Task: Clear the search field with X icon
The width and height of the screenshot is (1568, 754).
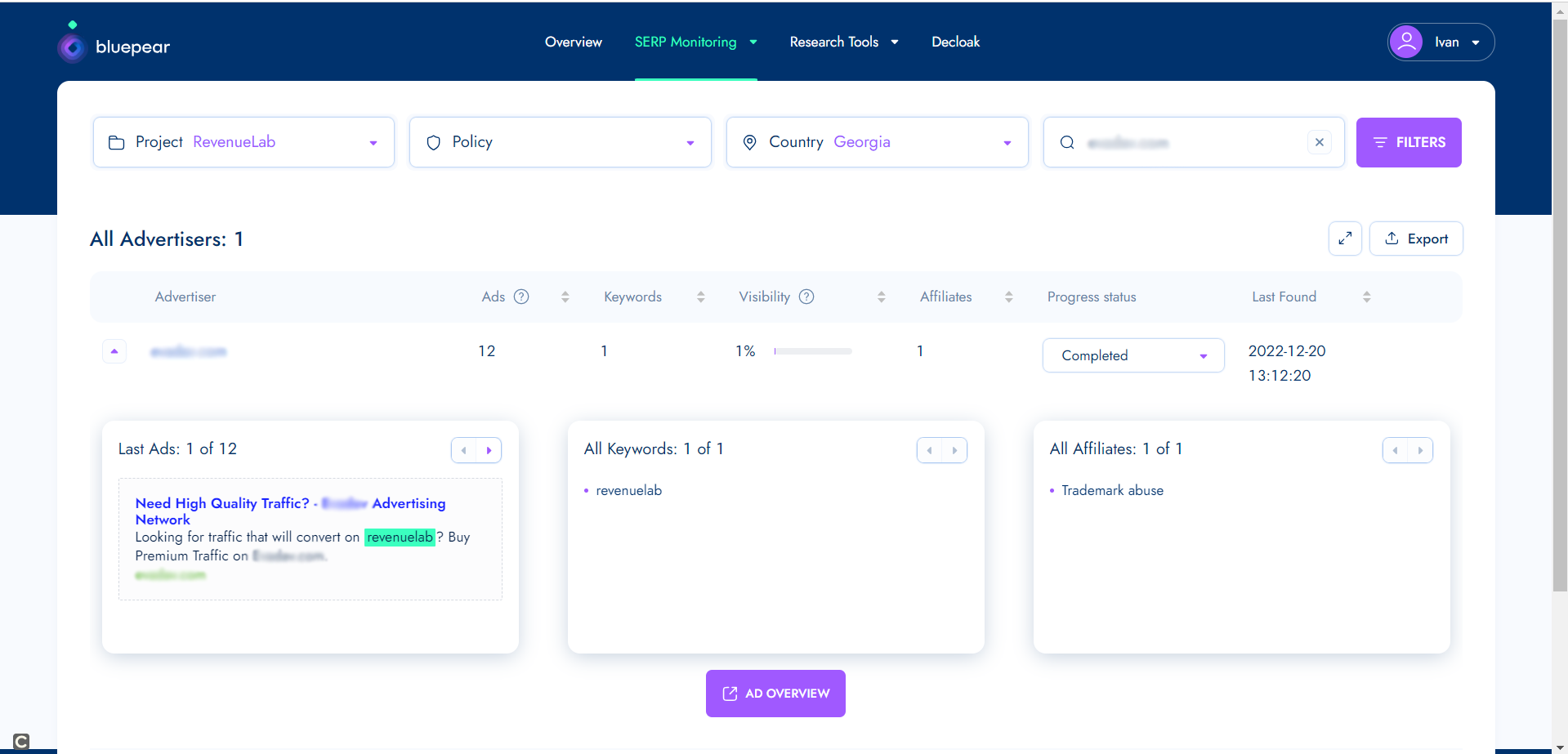Action: coord(1319,142)
